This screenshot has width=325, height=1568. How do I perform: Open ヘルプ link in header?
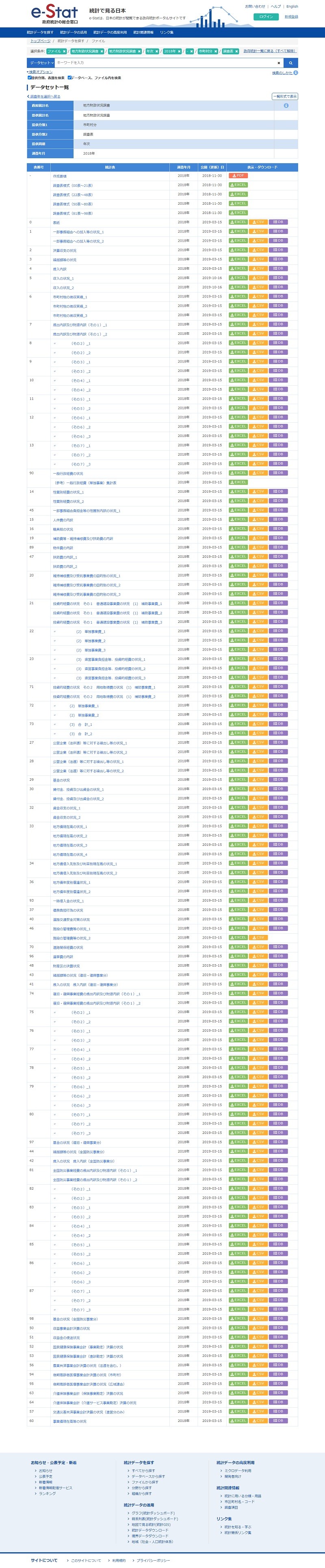[x=276, y=6]
